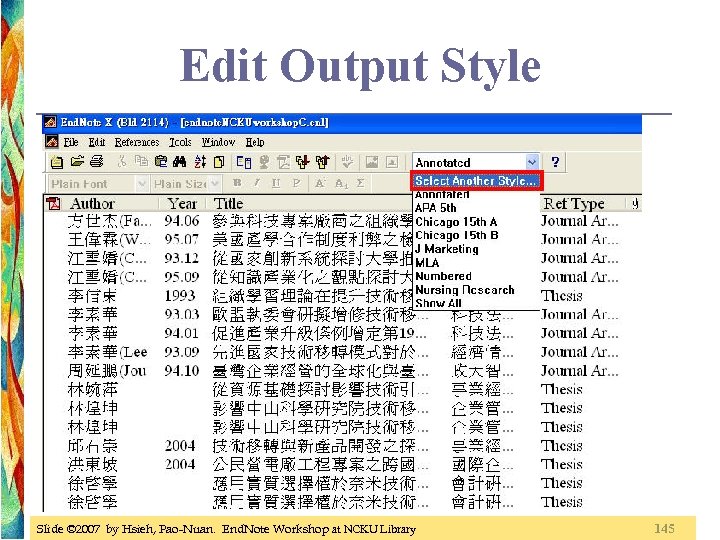
Task: Click the Sigma symbol font button
Action: [x=360, y=183]
